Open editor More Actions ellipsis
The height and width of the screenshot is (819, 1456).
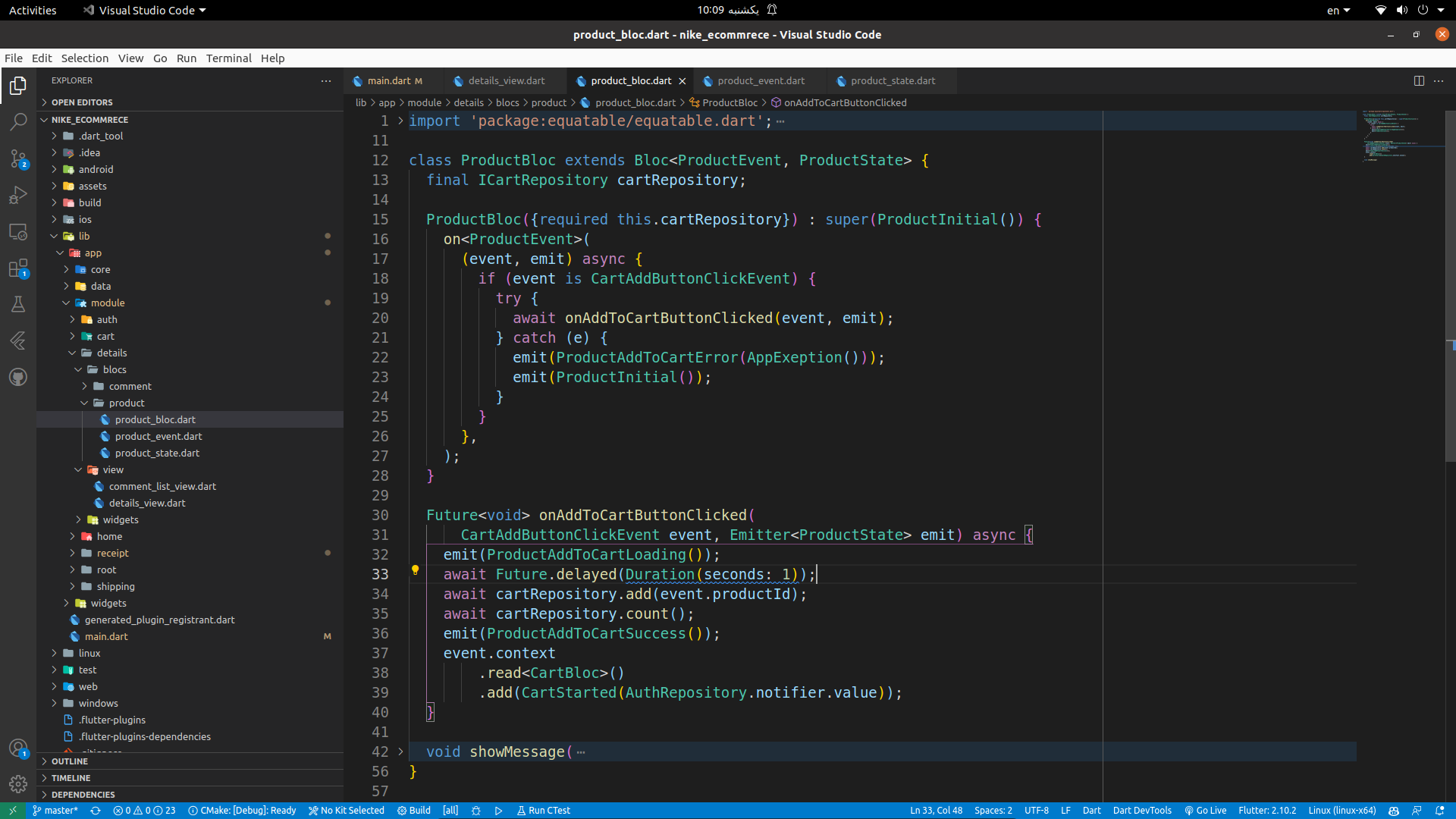click(x=1439, y=80)
